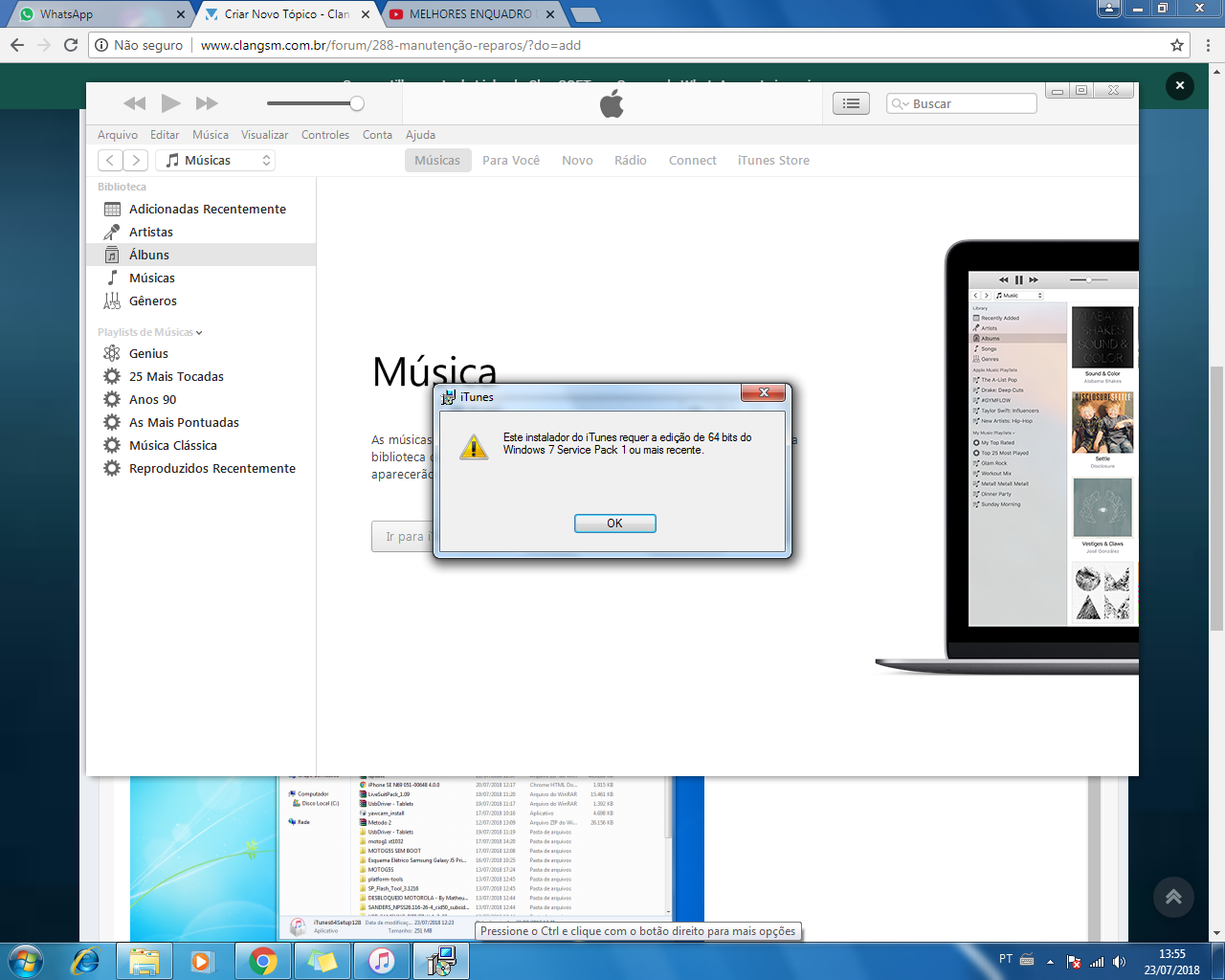This screenshot has height=980, width=1225.
Task: Select Gêneros in the sidebar
Action: [201, 301]
